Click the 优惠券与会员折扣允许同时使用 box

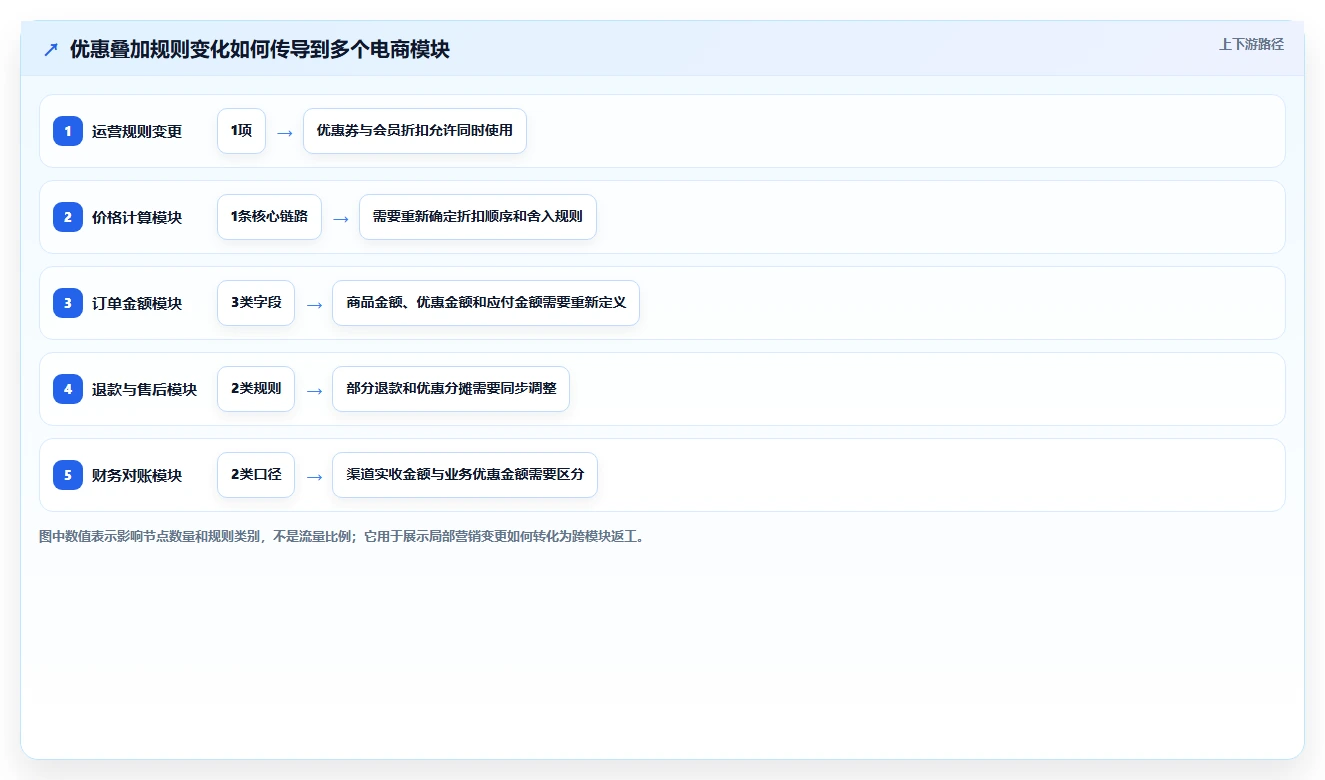coord(415,131)
